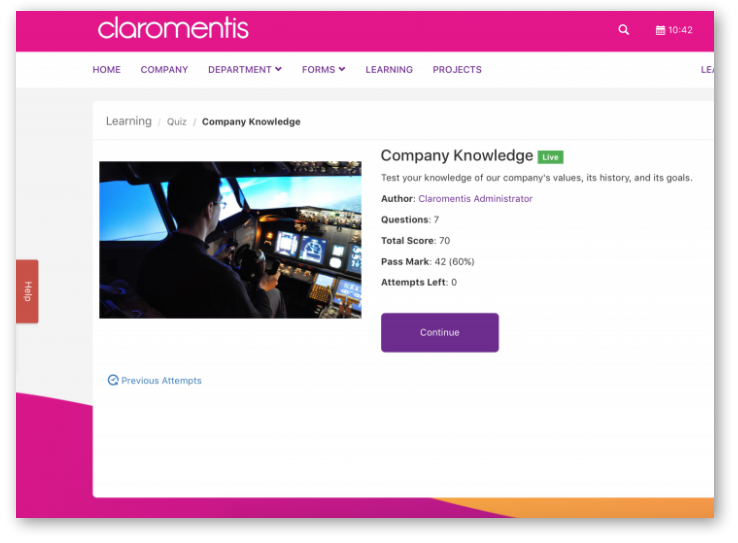
Task: Click the calendar icon beside 10:42
Action: (660, 30)
